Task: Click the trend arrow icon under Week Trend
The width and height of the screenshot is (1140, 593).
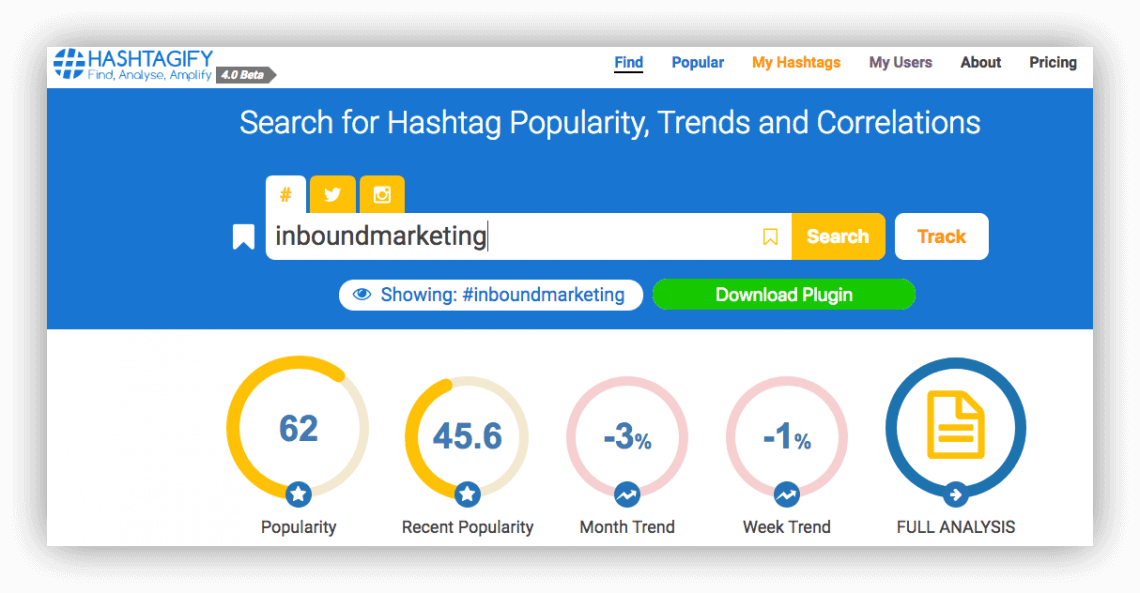Action: coord(786,493)
